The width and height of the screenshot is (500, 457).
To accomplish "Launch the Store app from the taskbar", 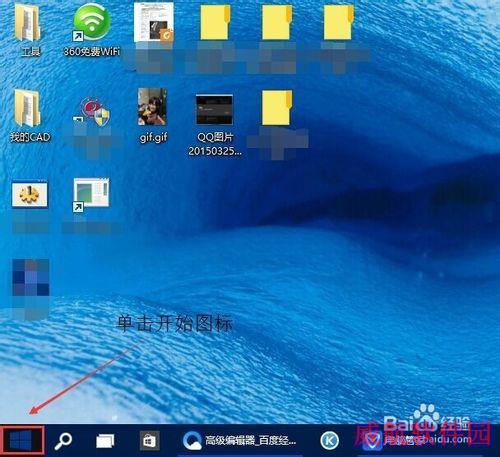I will coord(149,440).
